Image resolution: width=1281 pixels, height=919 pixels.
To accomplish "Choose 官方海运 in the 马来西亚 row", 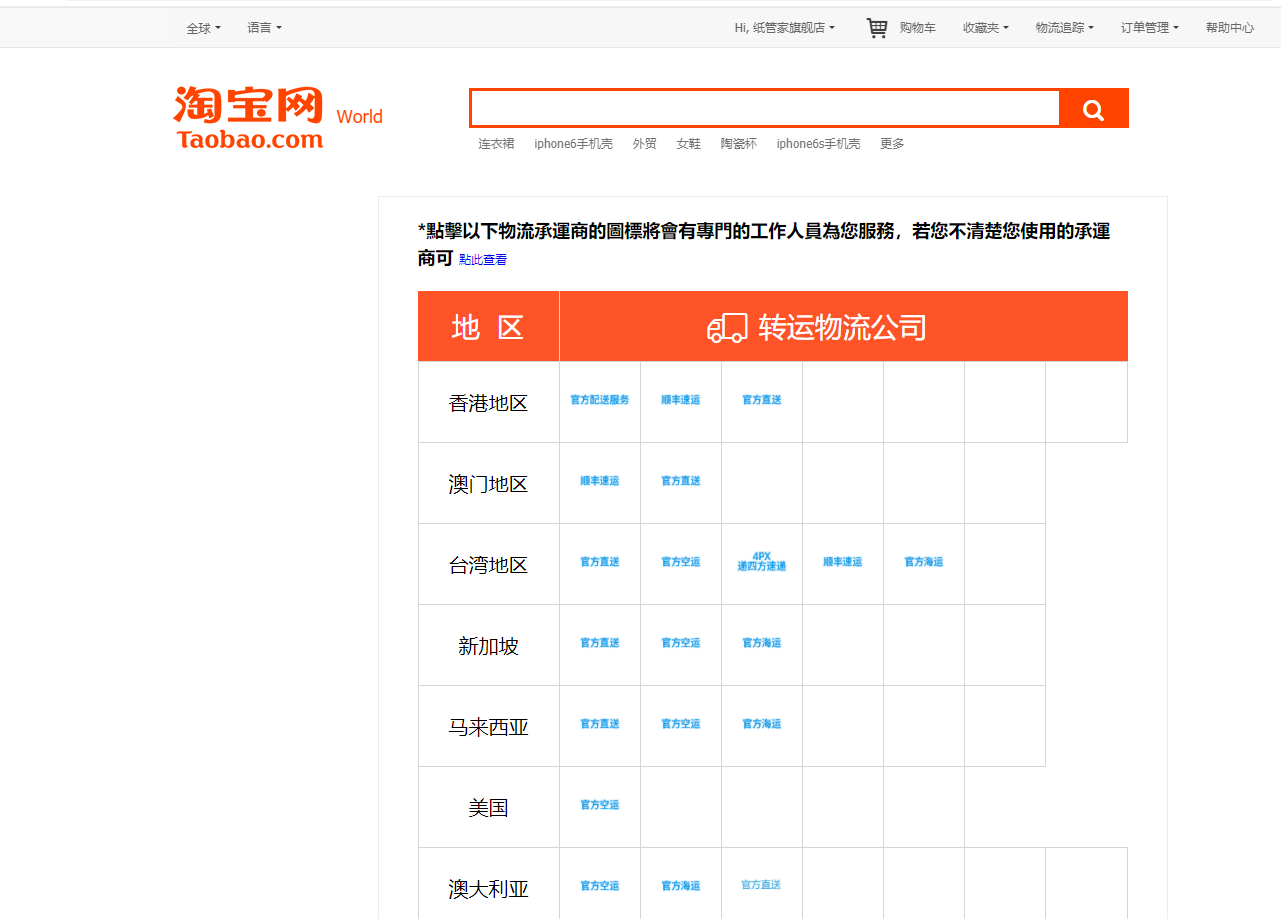I will click(762, 724).
